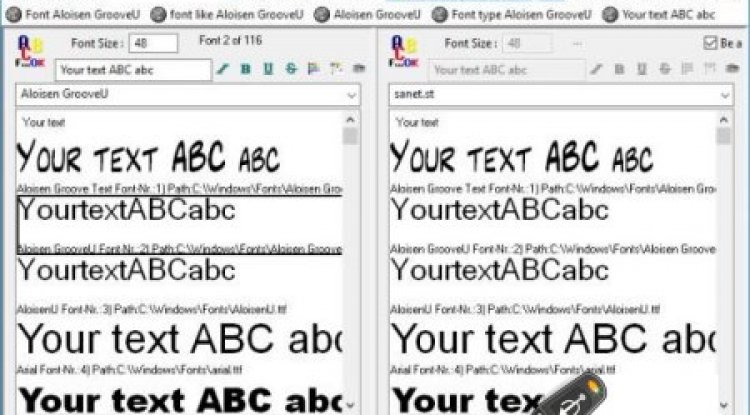750x415 pixels.
Task: Open the 'Your text ABC abc' top link
Action: pos(669,14)
